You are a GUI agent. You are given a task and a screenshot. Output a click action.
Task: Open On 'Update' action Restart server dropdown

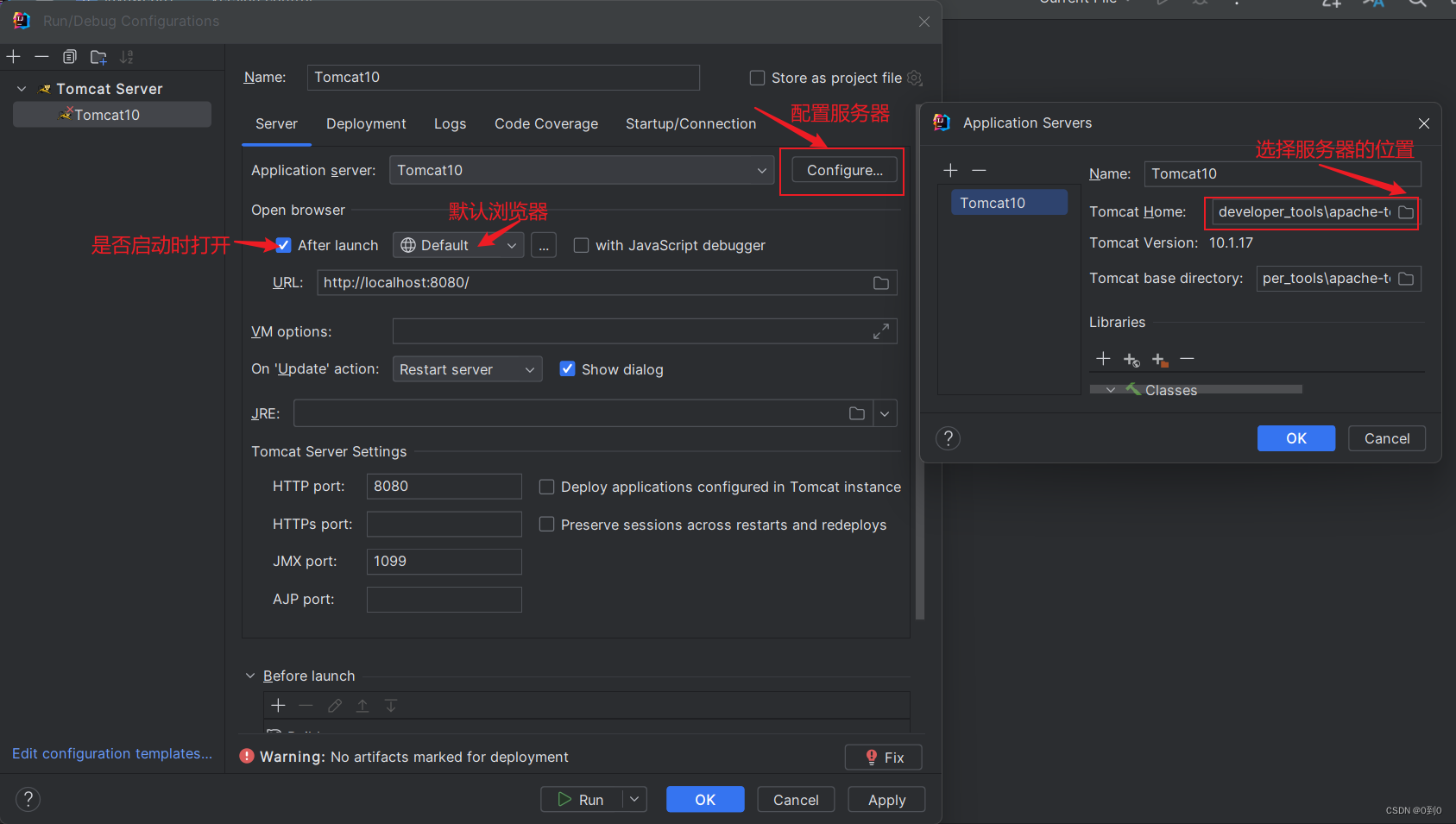click(467, 369)
